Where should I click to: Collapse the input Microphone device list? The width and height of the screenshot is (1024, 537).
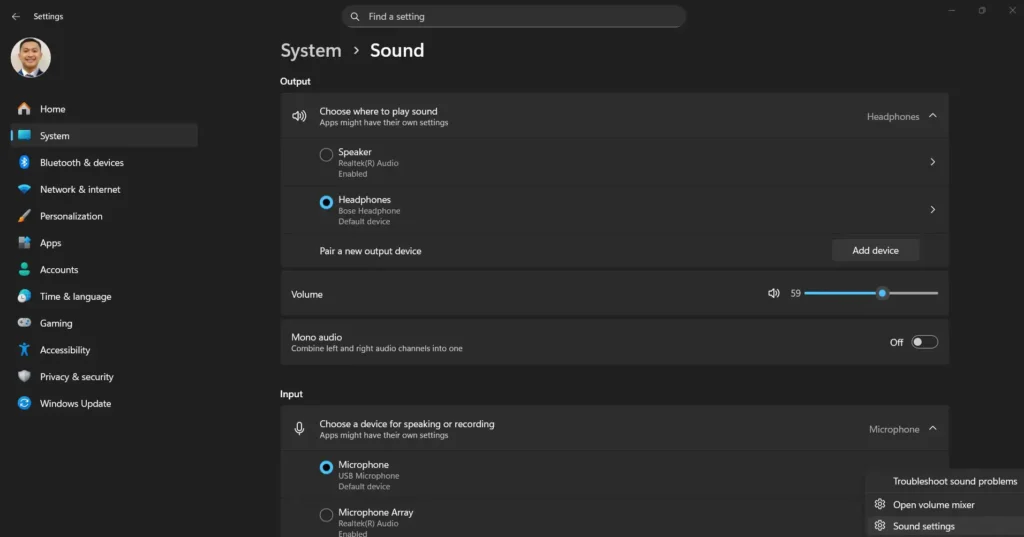point(932,429)
